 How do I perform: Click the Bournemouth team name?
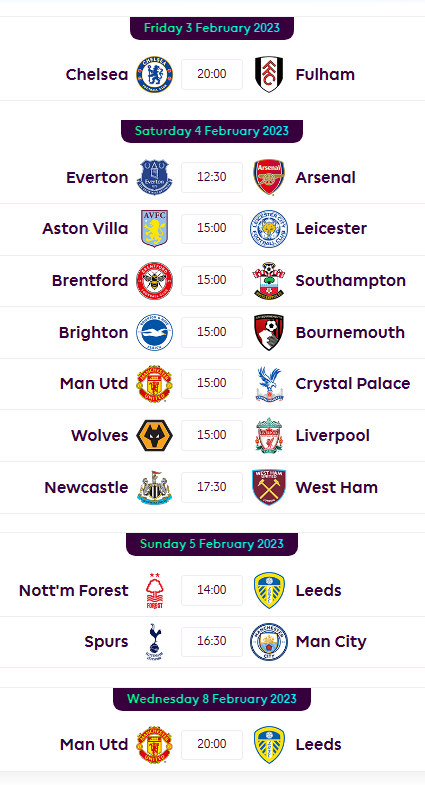pyautogui.click(x=350, y=332)
